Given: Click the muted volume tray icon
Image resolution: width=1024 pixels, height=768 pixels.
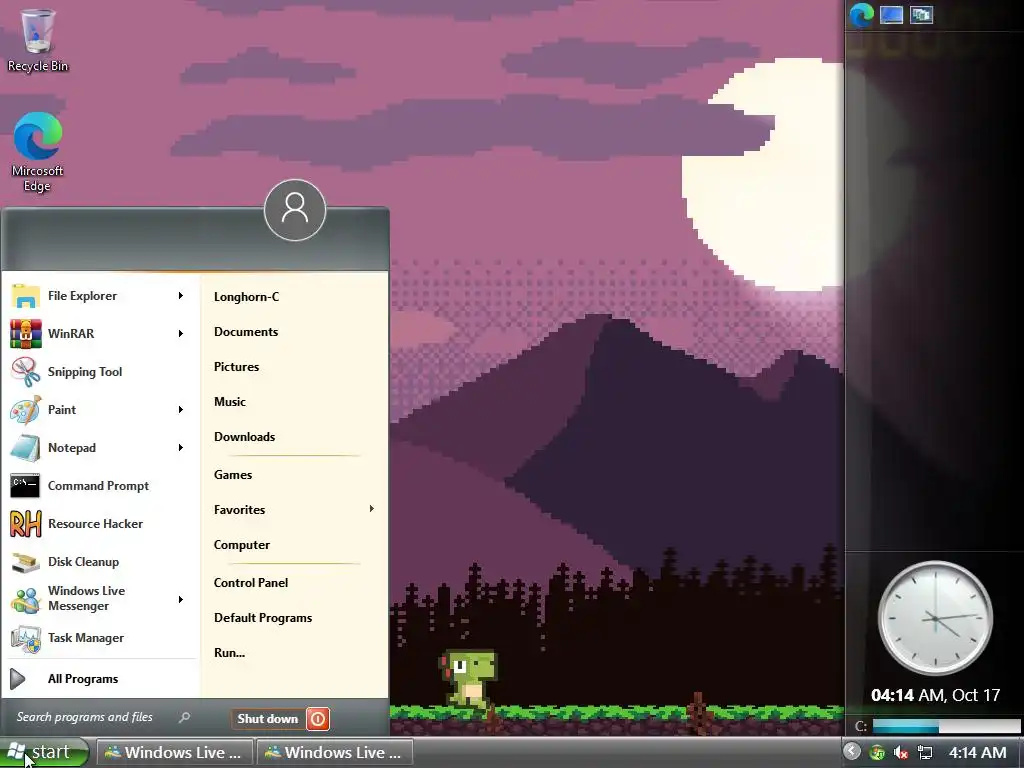Looking at the screenshot, I should click(x=901, y=752).
